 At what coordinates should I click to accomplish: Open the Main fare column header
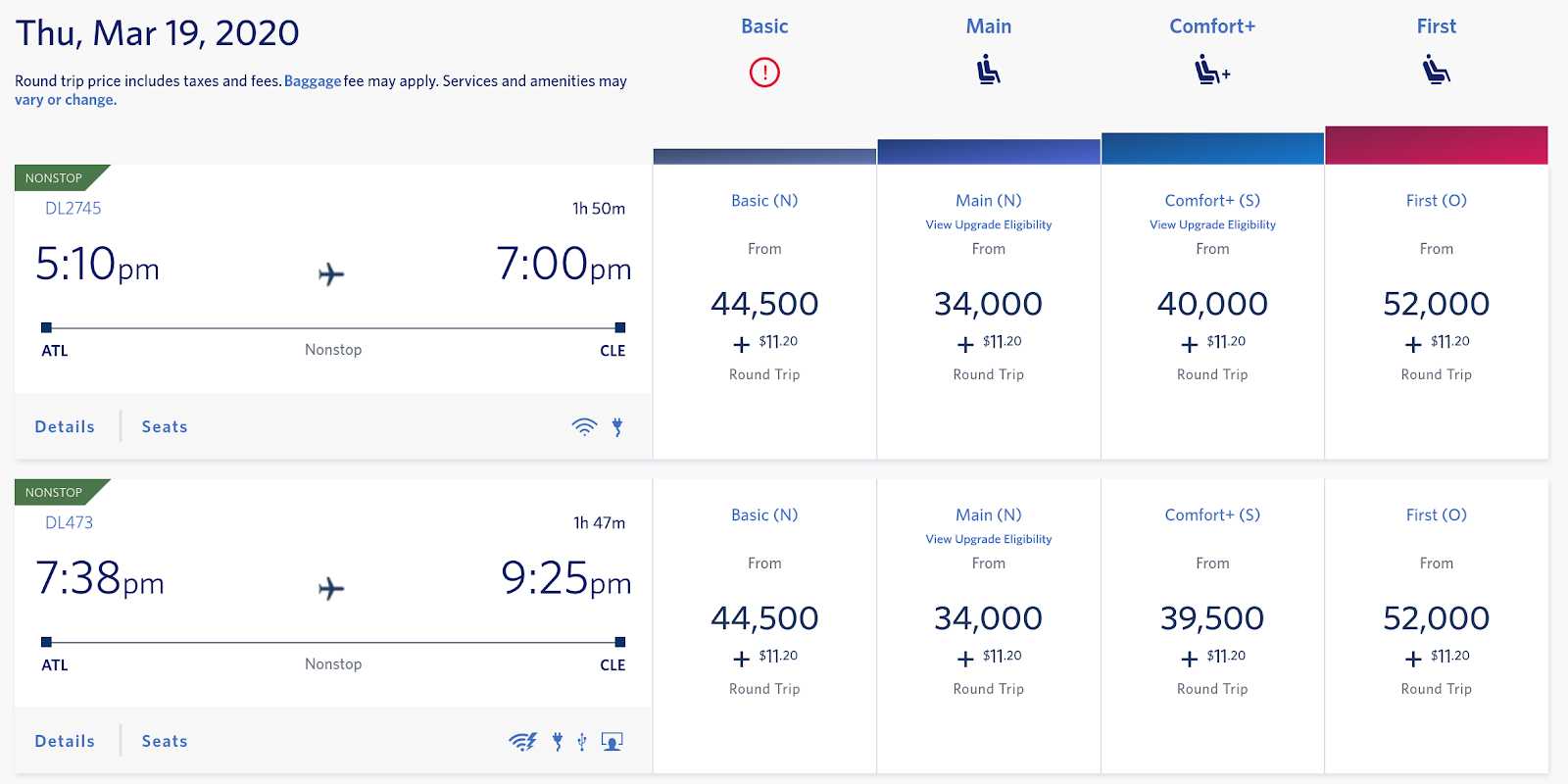[989, 26]
